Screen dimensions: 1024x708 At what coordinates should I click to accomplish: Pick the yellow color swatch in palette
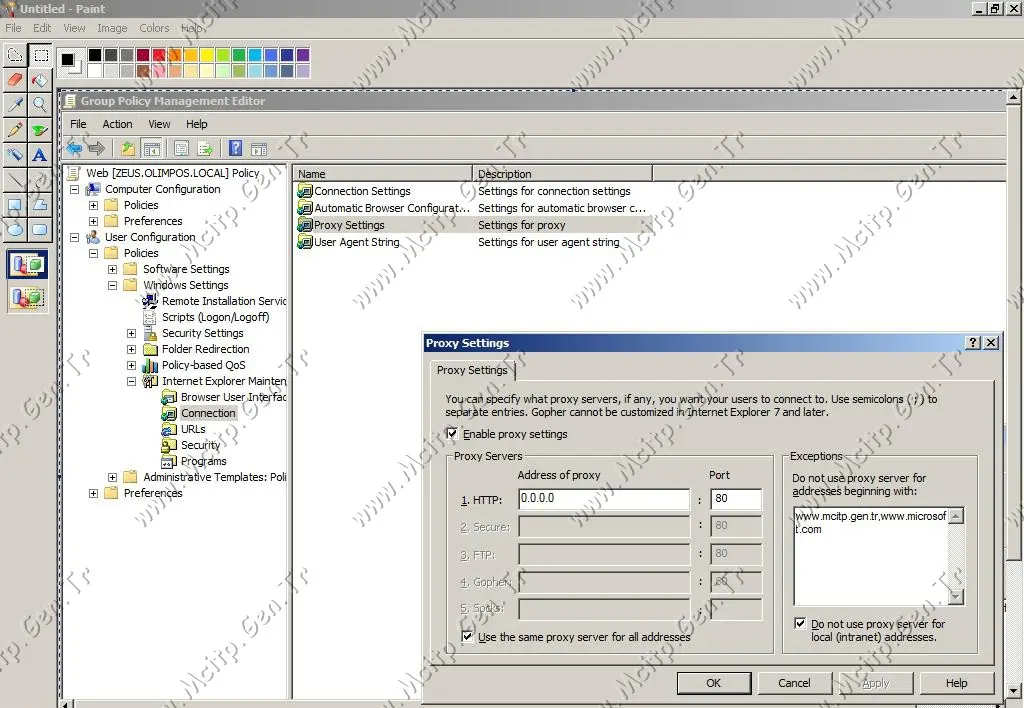(206, 55)
